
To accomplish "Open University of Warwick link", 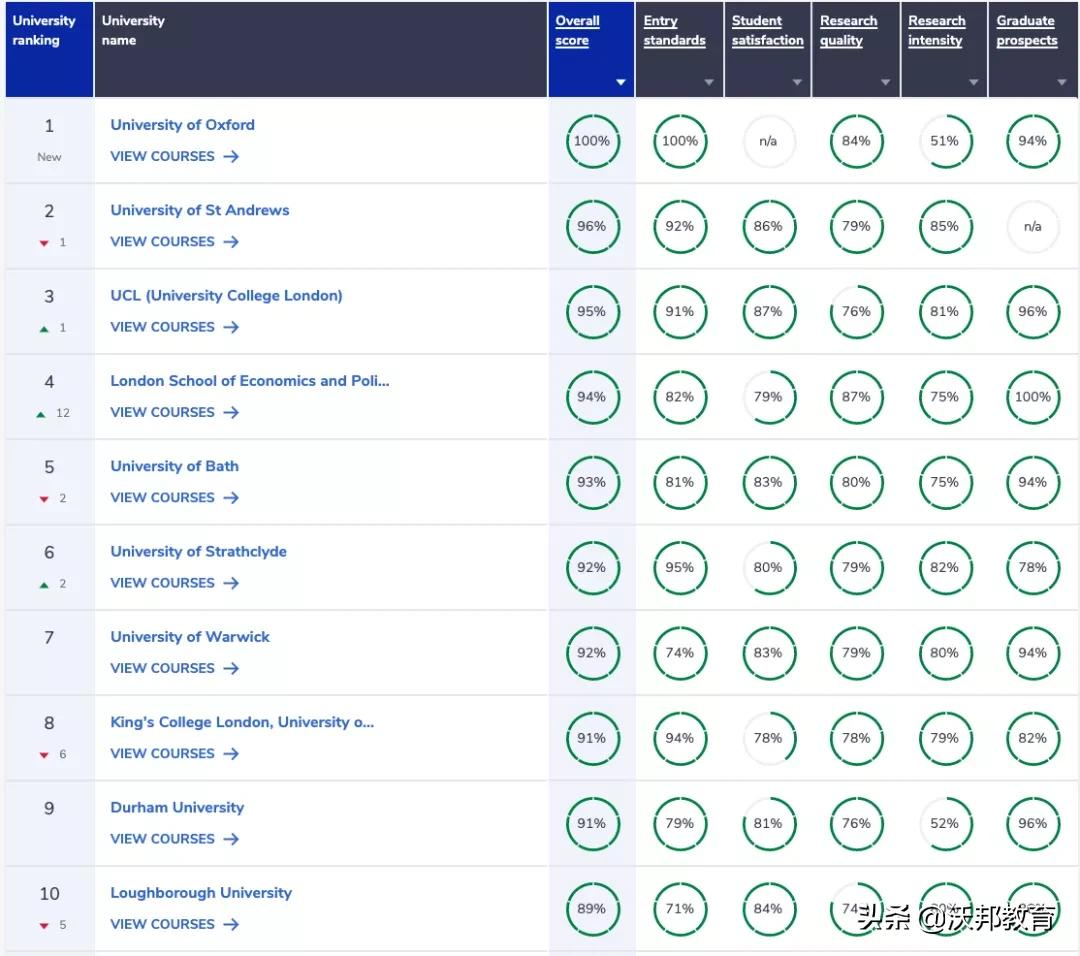I will click(190, 637).
